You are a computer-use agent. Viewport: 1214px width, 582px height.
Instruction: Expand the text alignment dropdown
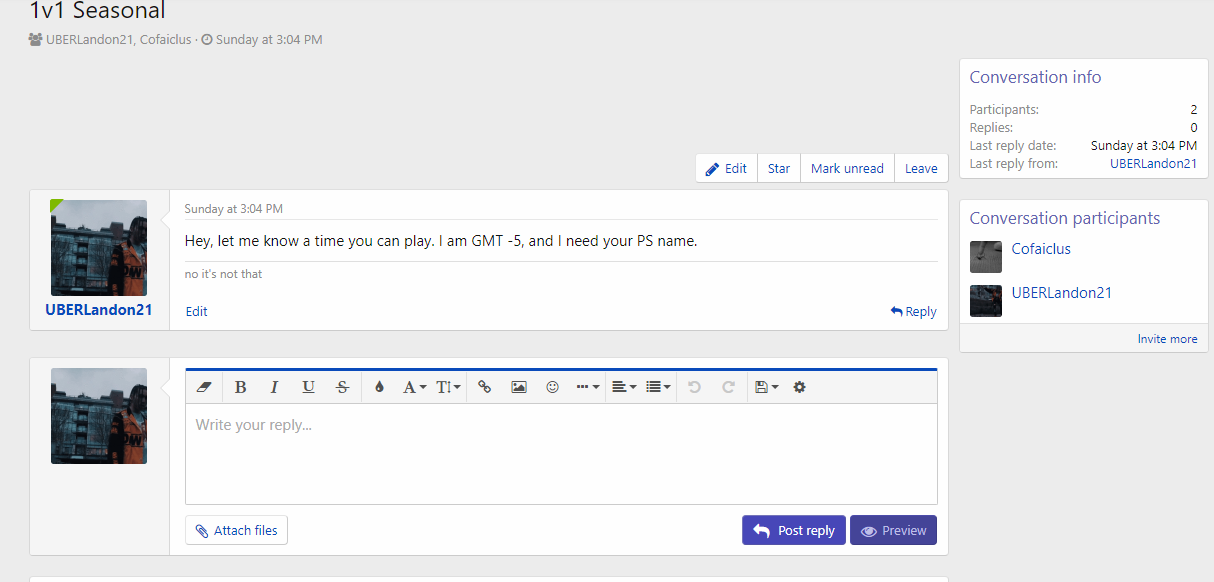coord(624,387)
